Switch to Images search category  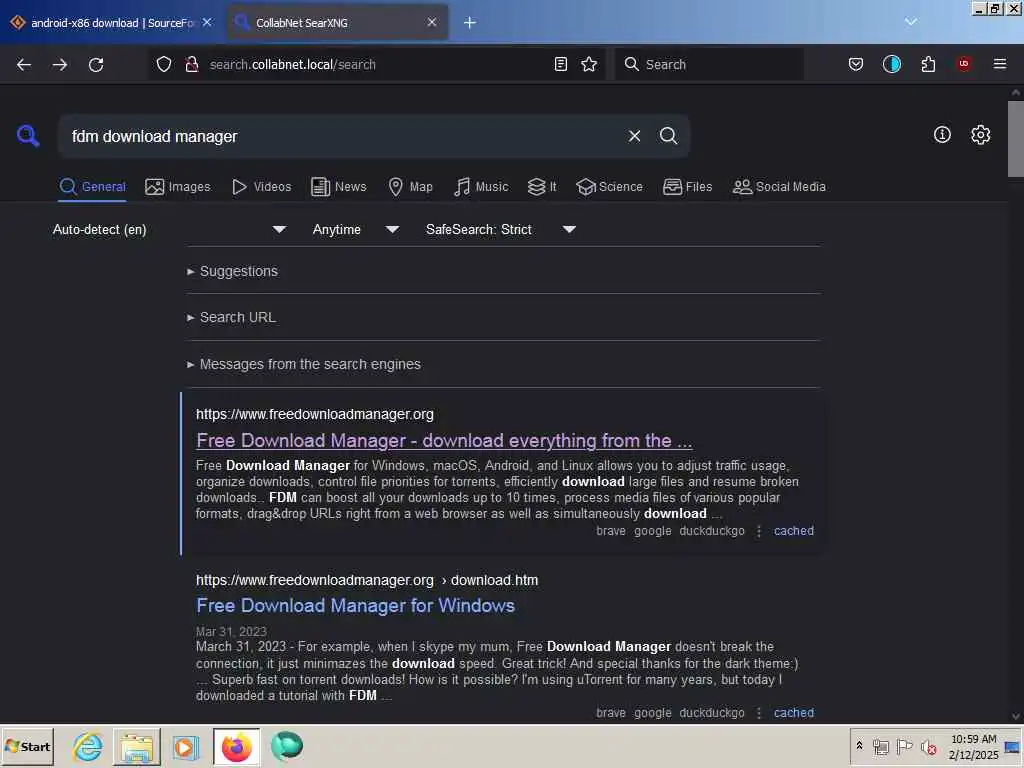pyautogui.click(x=178, y=187)
